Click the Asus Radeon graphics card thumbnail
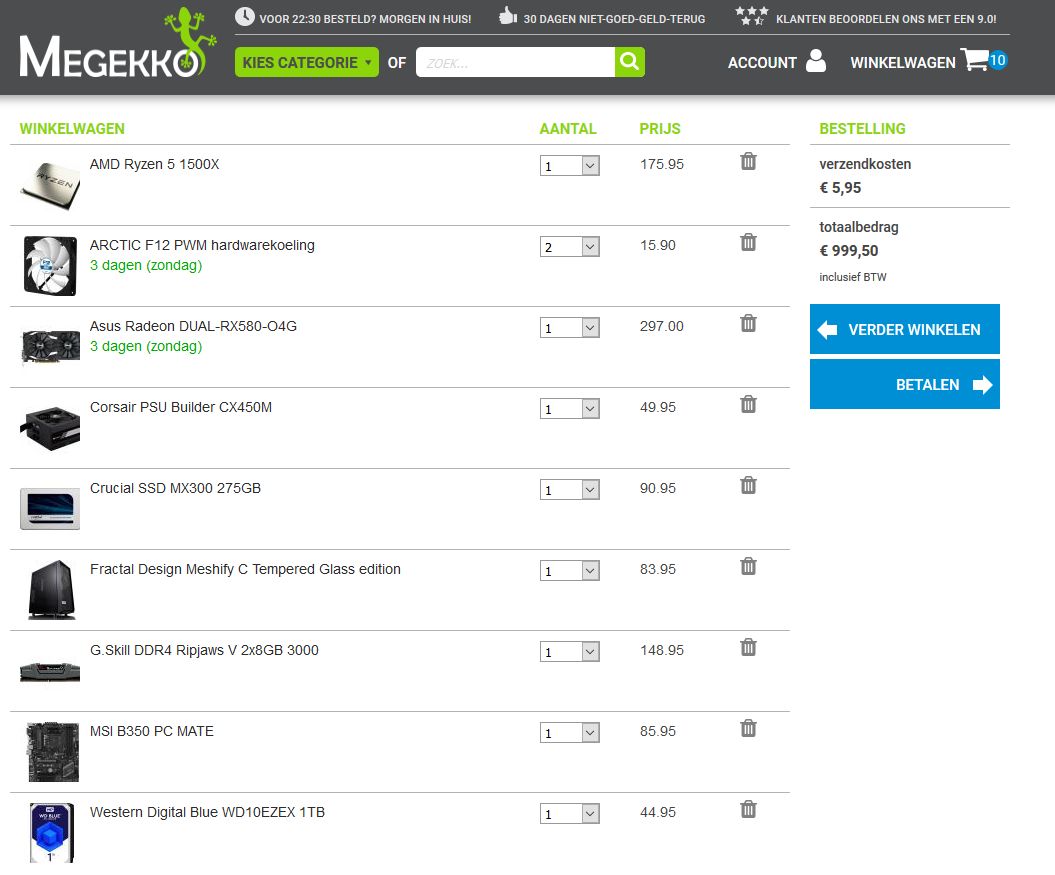Viewport: 1055px width, 875px height. (50, 346)
